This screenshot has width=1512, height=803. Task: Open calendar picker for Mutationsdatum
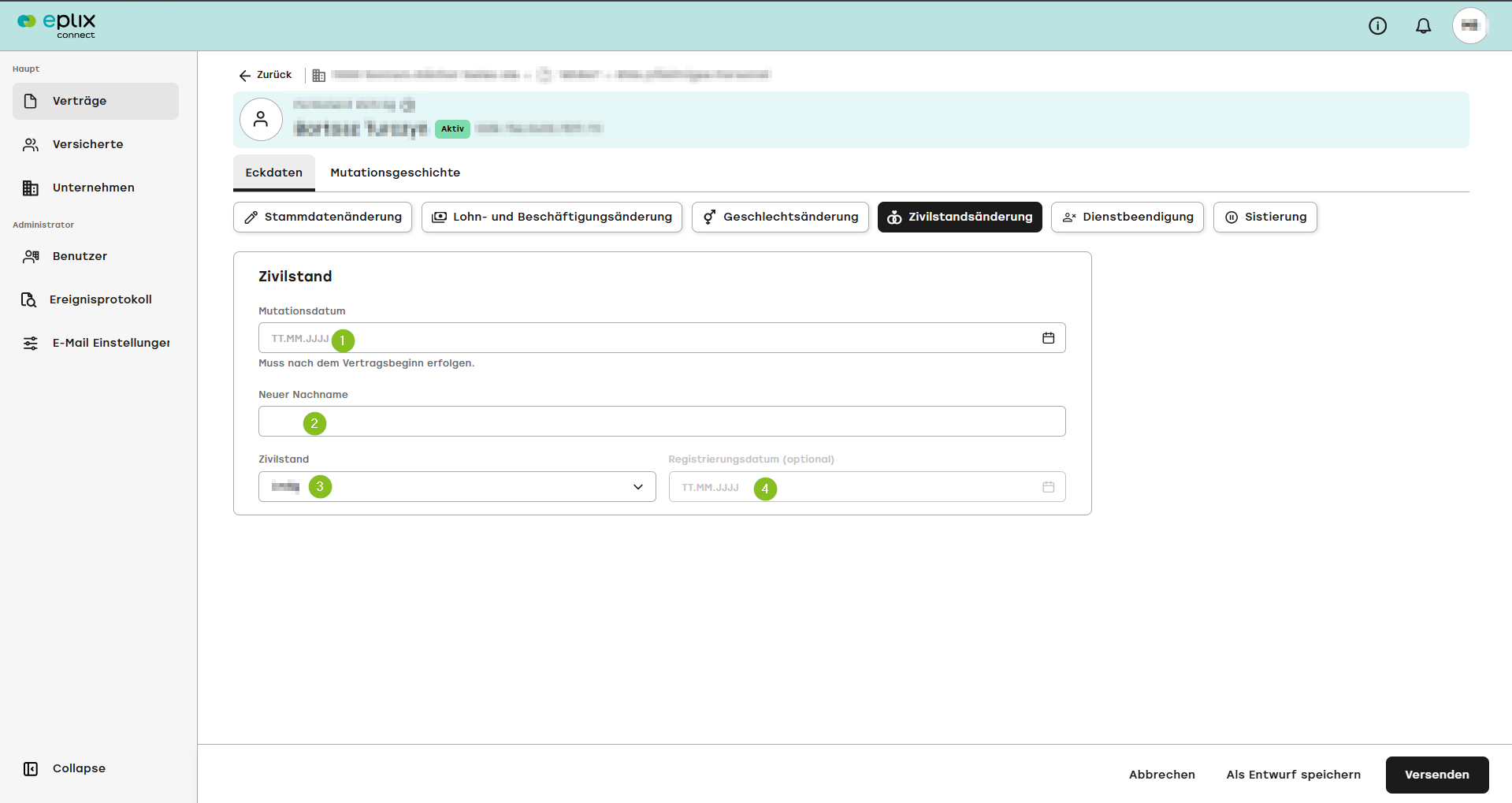point(1048,338)
